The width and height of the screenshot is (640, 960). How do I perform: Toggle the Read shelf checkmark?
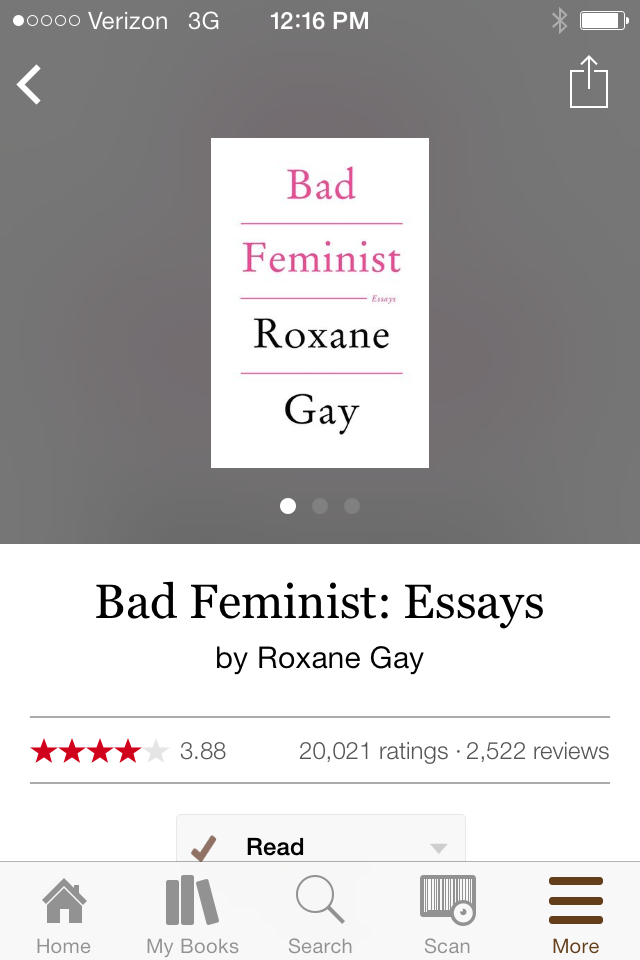204,848
